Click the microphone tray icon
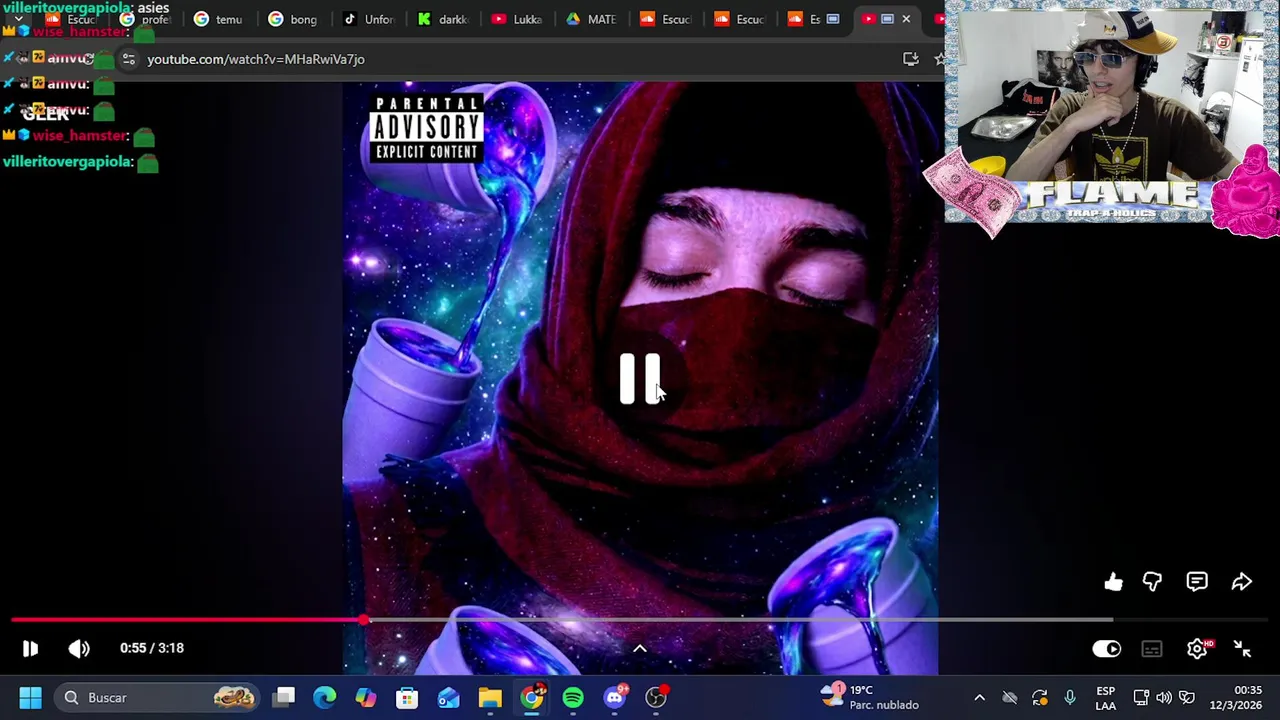The height and width of the screenshot is (720, 1280). 1069,697
